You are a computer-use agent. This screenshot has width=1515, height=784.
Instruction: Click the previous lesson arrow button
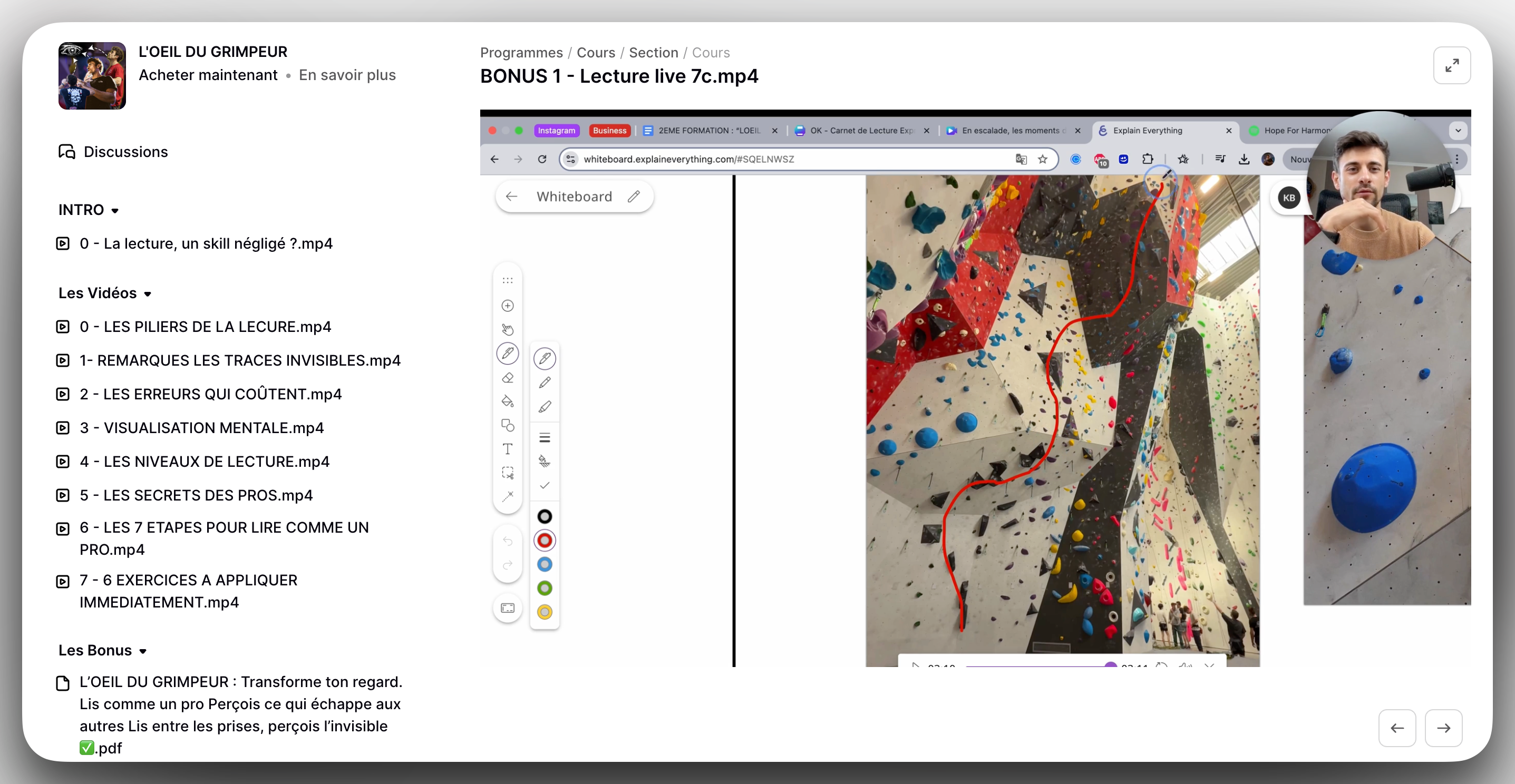pyautogui.click(x=1397, y=728)
